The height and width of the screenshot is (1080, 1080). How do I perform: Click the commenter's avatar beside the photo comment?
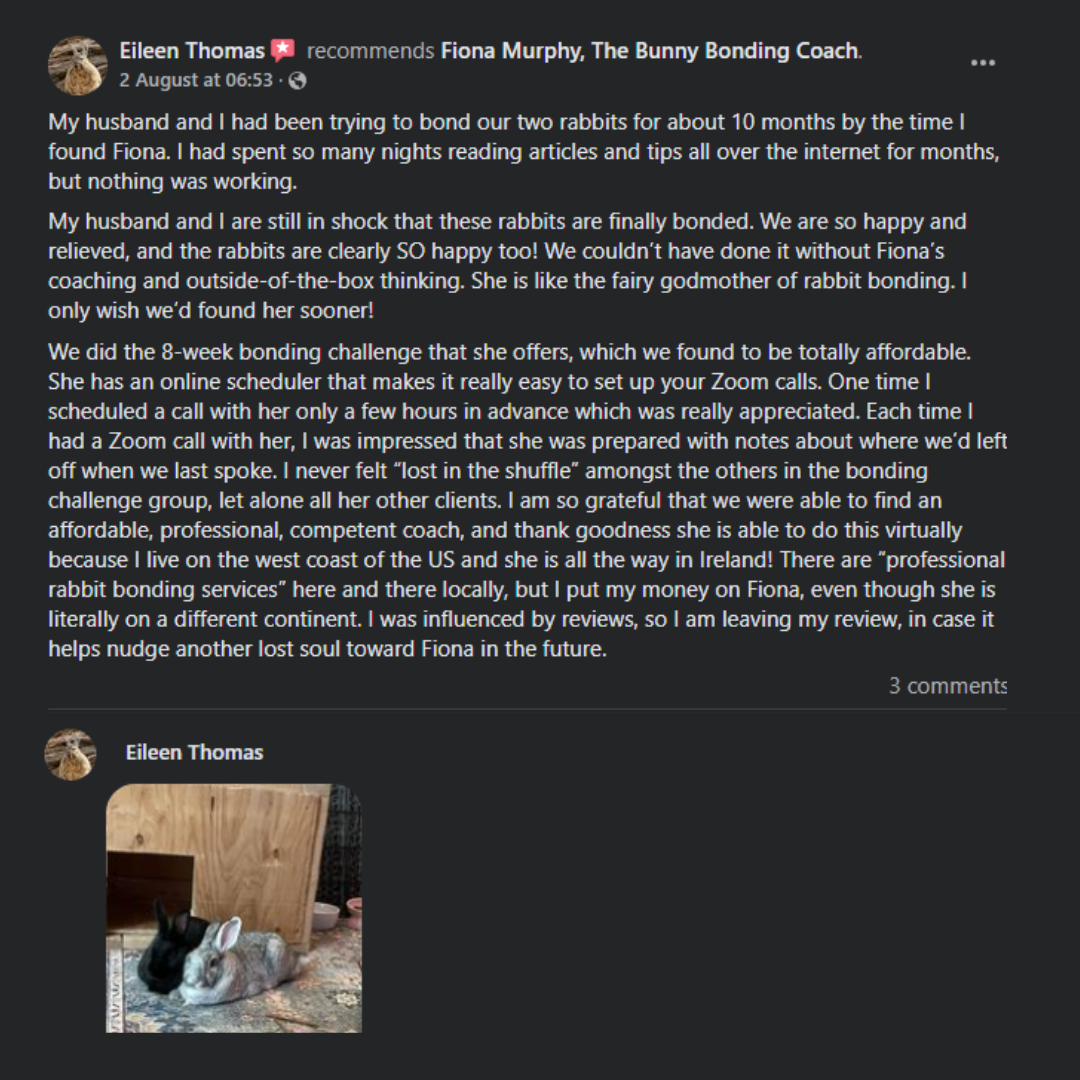pos(70,754)
